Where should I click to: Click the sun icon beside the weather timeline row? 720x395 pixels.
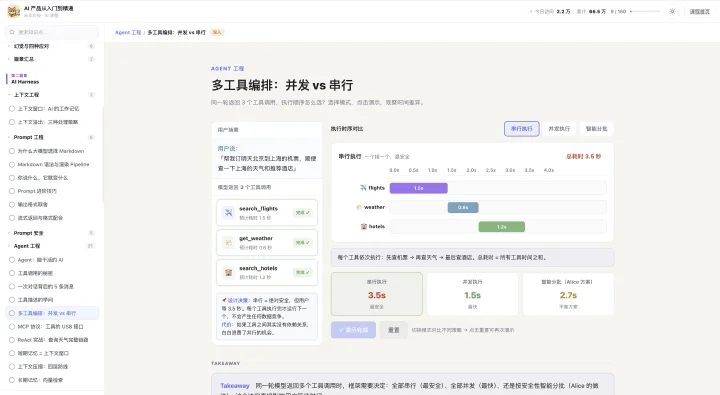click(x=359, y=207)
